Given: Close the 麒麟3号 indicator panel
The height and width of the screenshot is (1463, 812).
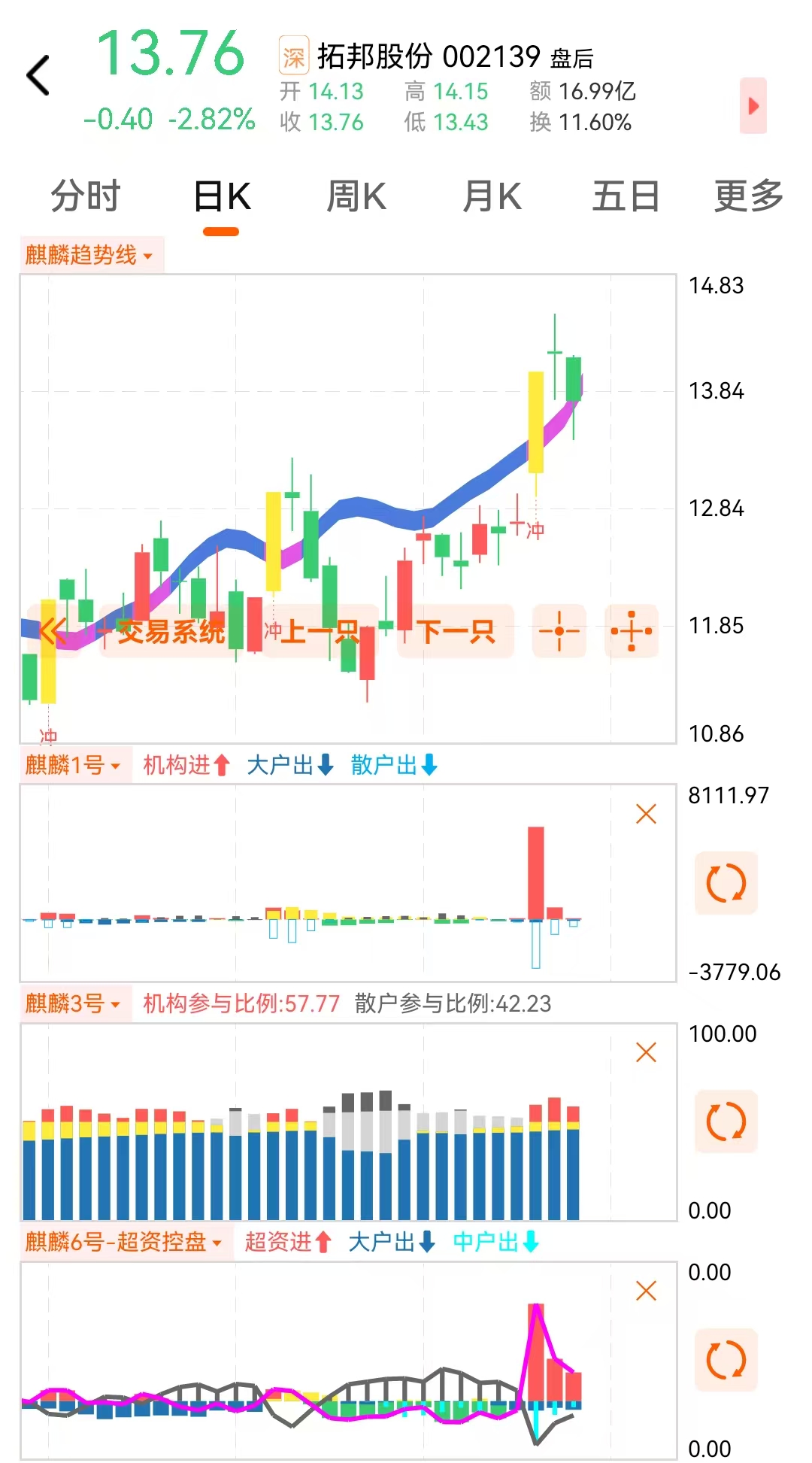Looking at the screenshot, I should [646, 1052].
